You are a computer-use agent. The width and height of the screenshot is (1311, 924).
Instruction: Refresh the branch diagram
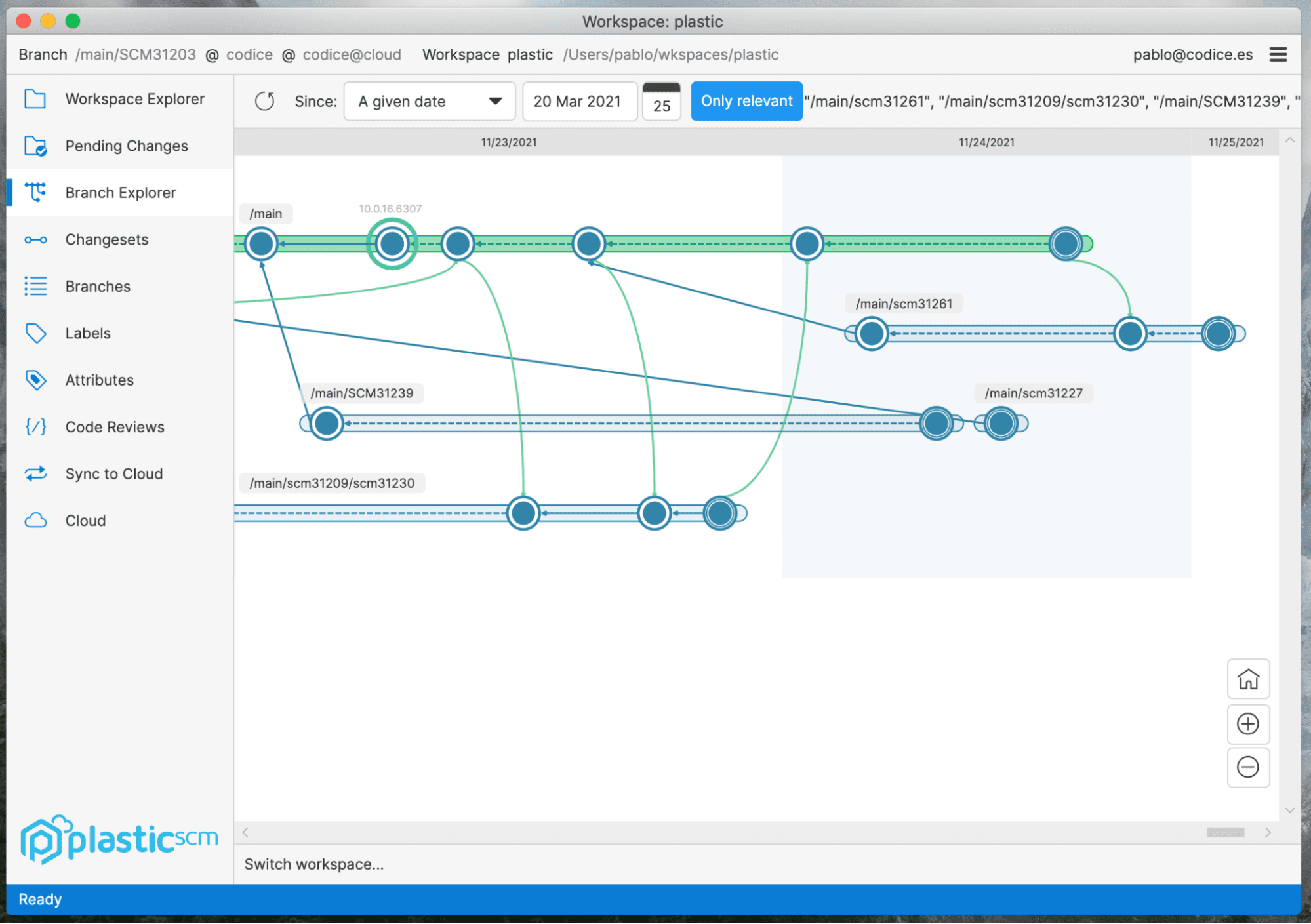click(265, 101)
